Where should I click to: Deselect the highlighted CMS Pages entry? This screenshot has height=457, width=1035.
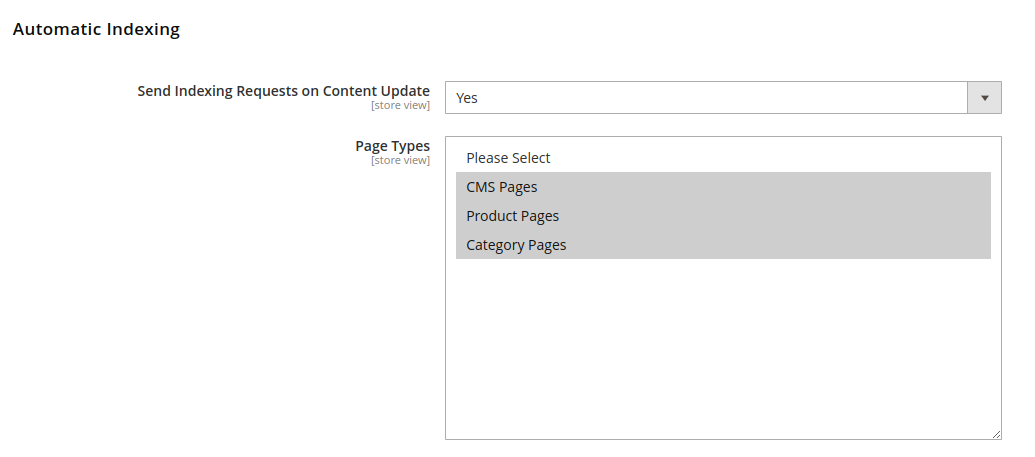(x=723, y=187)
